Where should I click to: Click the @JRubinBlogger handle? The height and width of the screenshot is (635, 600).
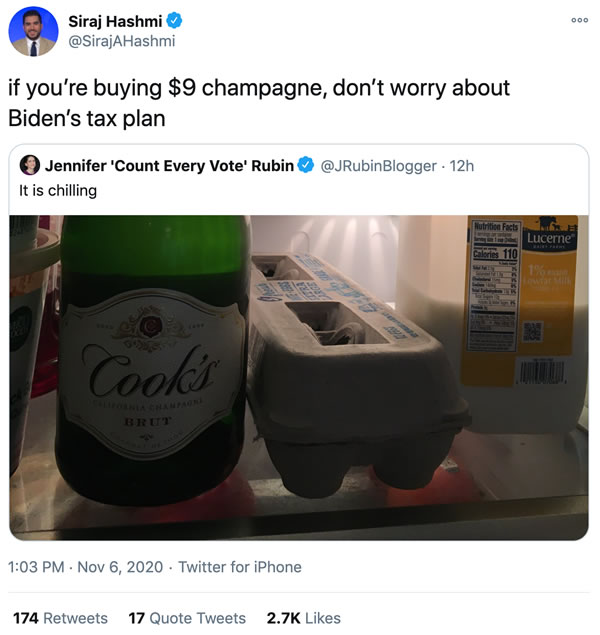point(381,165)
